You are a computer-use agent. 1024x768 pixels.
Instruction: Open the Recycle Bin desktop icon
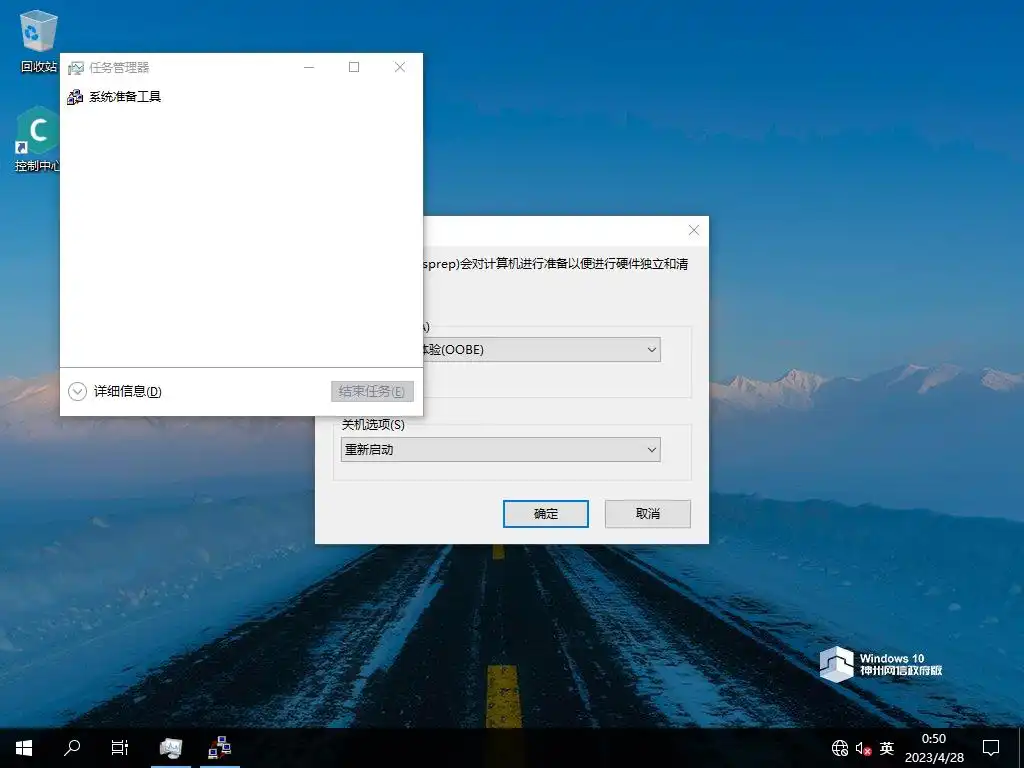coord(39,40)
